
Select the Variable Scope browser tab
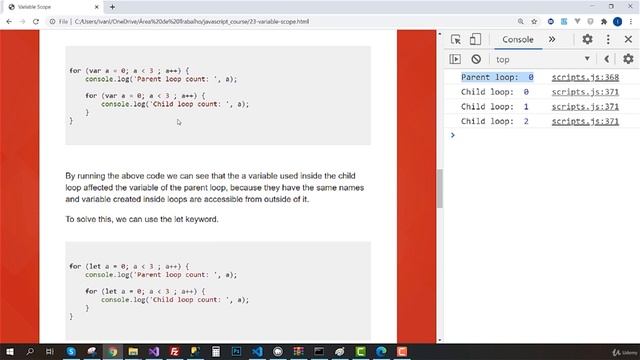pos(53,7)
